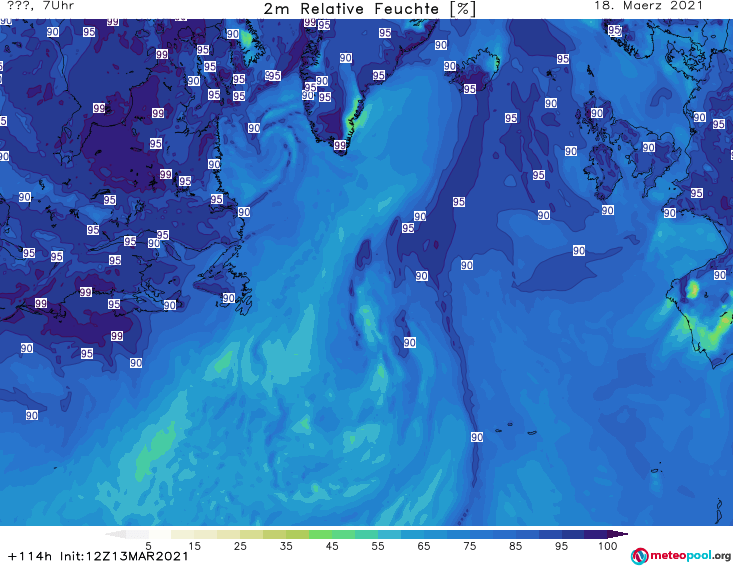Click the legend value 55
The width and height of the screenshot is (733, 566).
pyautogui.click(x=378, y=546)
